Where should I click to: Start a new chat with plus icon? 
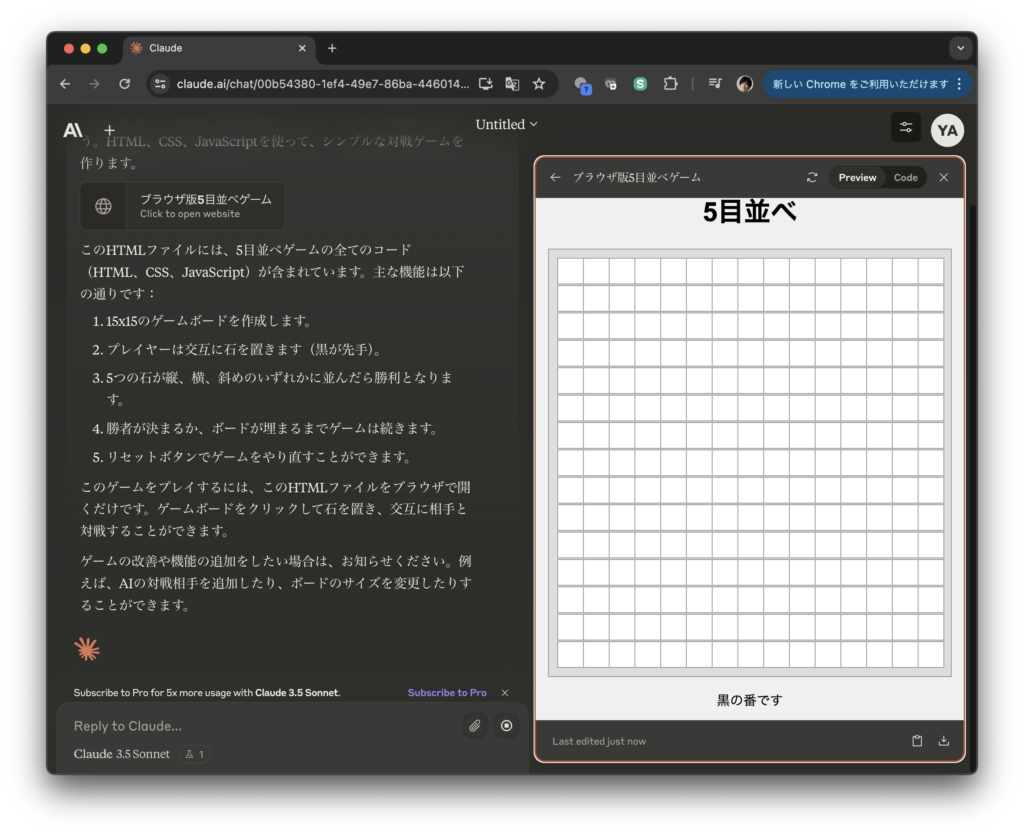pos(109,130)
